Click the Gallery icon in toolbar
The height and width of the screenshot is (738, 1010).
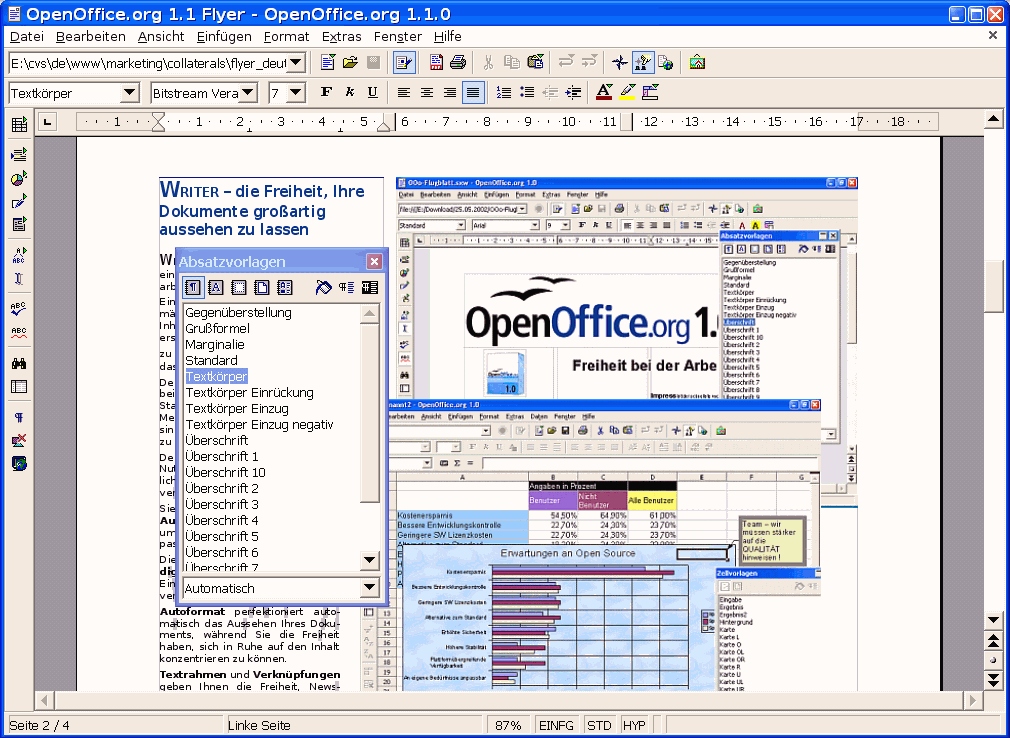[x=697, y=62]
